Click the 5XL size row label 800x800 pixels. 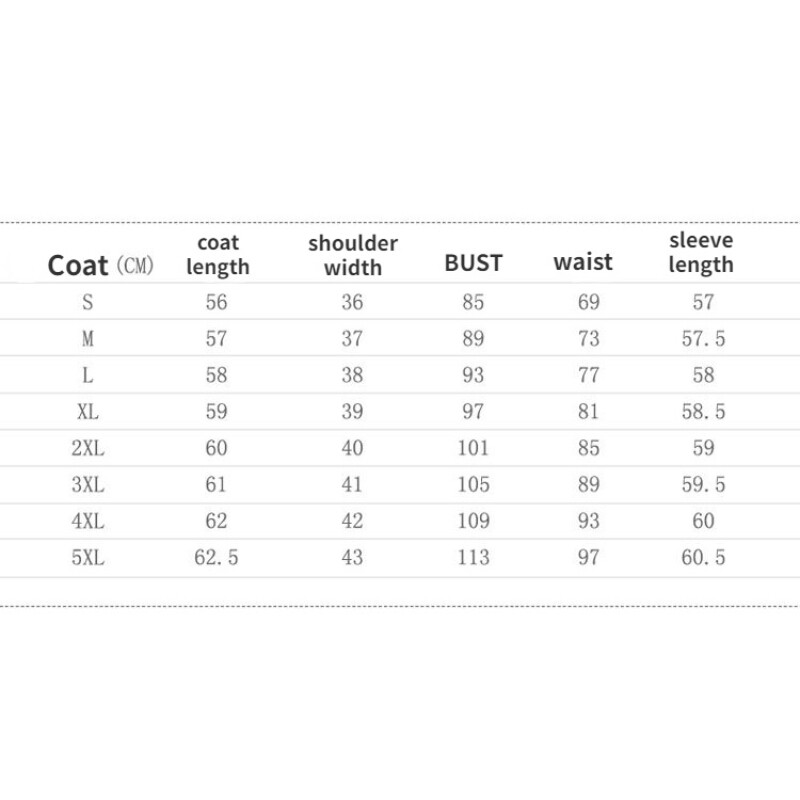[x=87, y=558]
